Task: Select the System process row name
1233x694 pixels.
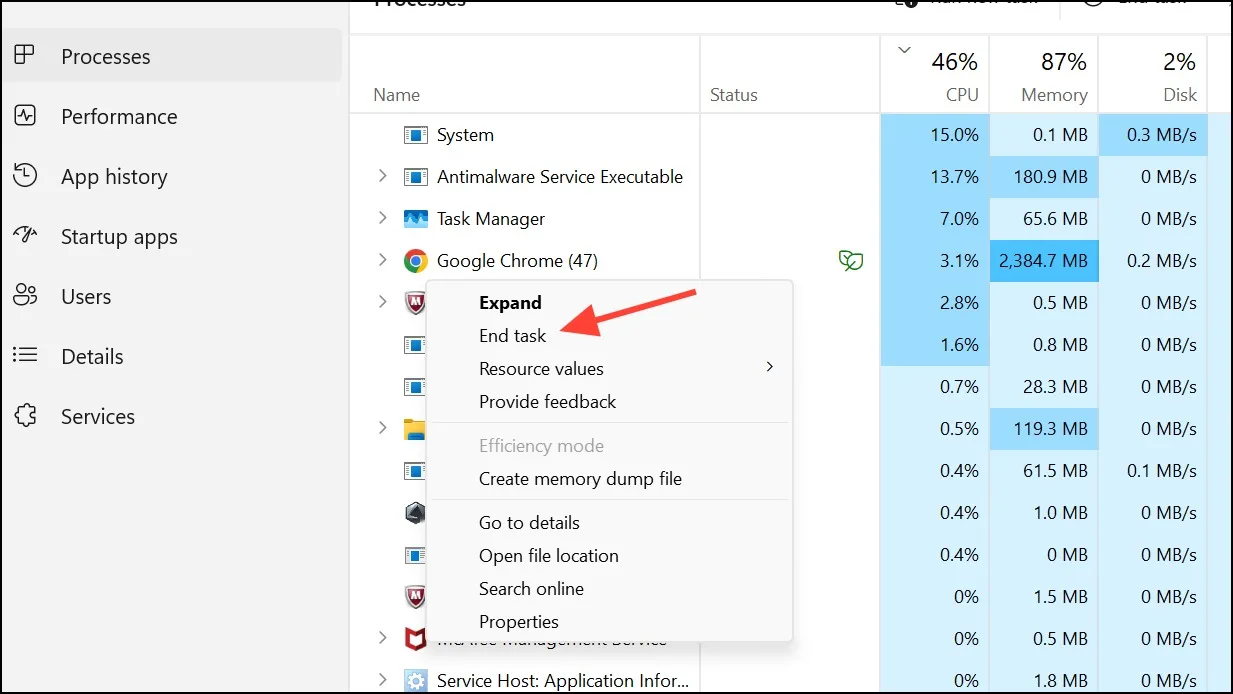Action: pos(465,135)
